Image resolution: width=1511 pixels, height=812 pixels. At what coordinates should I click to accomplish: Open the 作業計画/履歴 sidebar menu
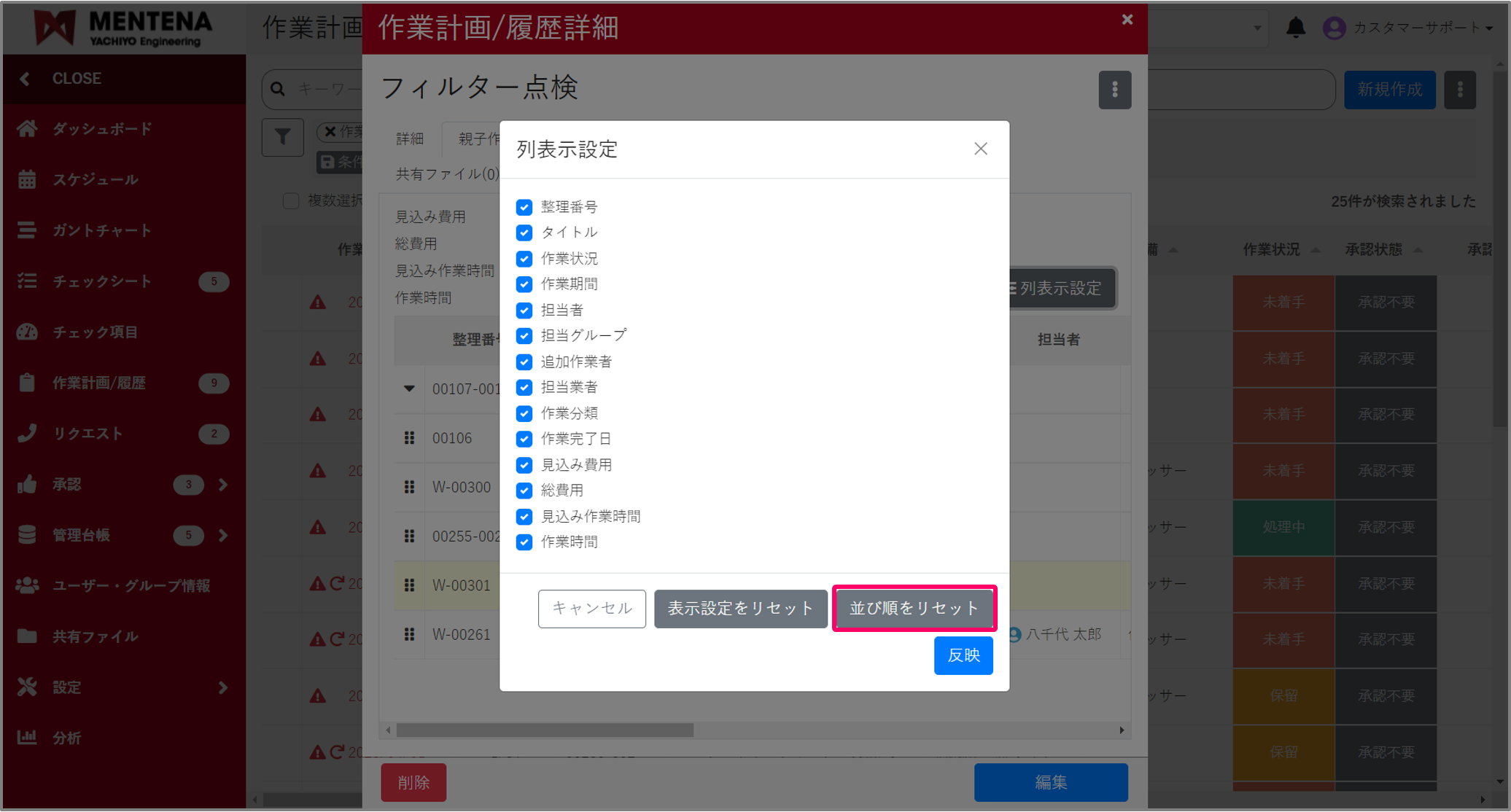point(98,383)
